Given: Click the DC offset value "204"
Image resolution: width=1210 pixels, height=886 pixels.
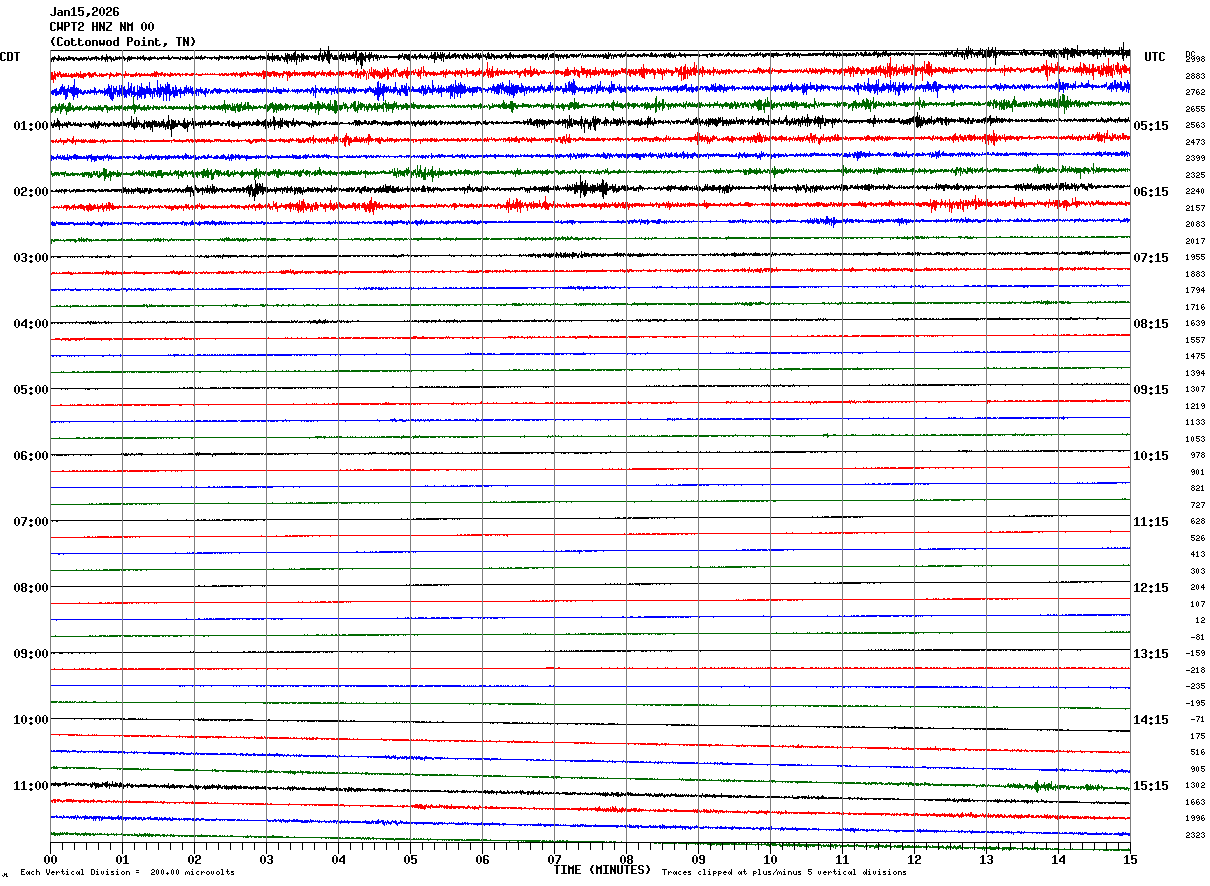Looking at the screenshot, I should (1198, 587).
